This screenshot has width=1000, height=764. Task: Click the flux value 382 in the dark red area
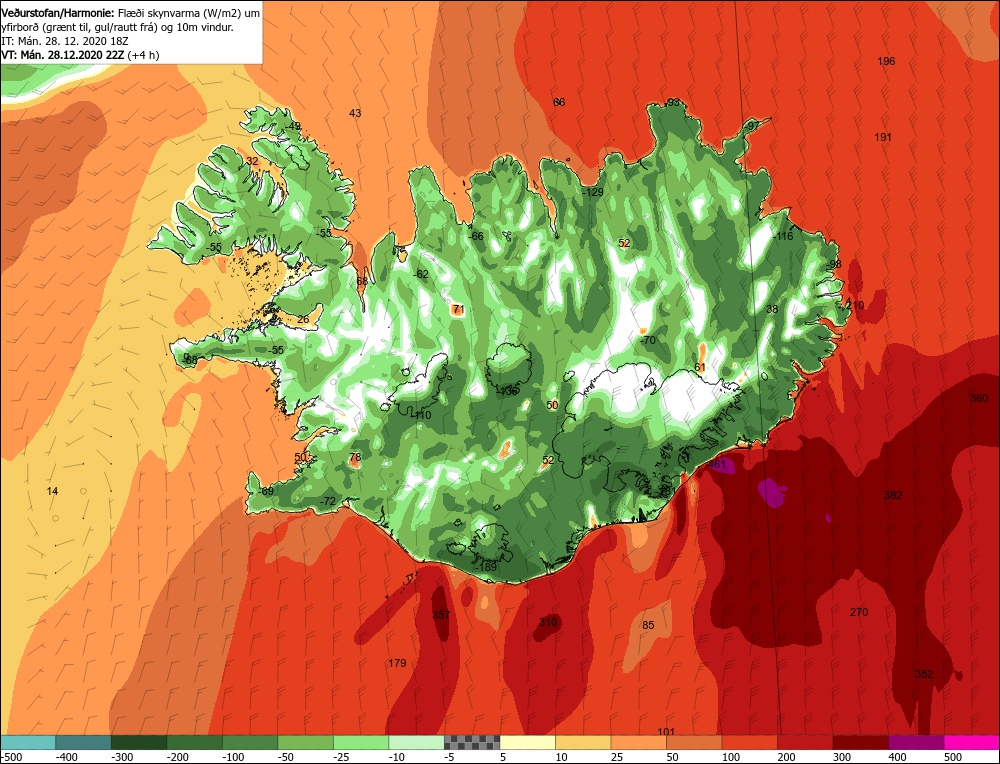(893, 495)
